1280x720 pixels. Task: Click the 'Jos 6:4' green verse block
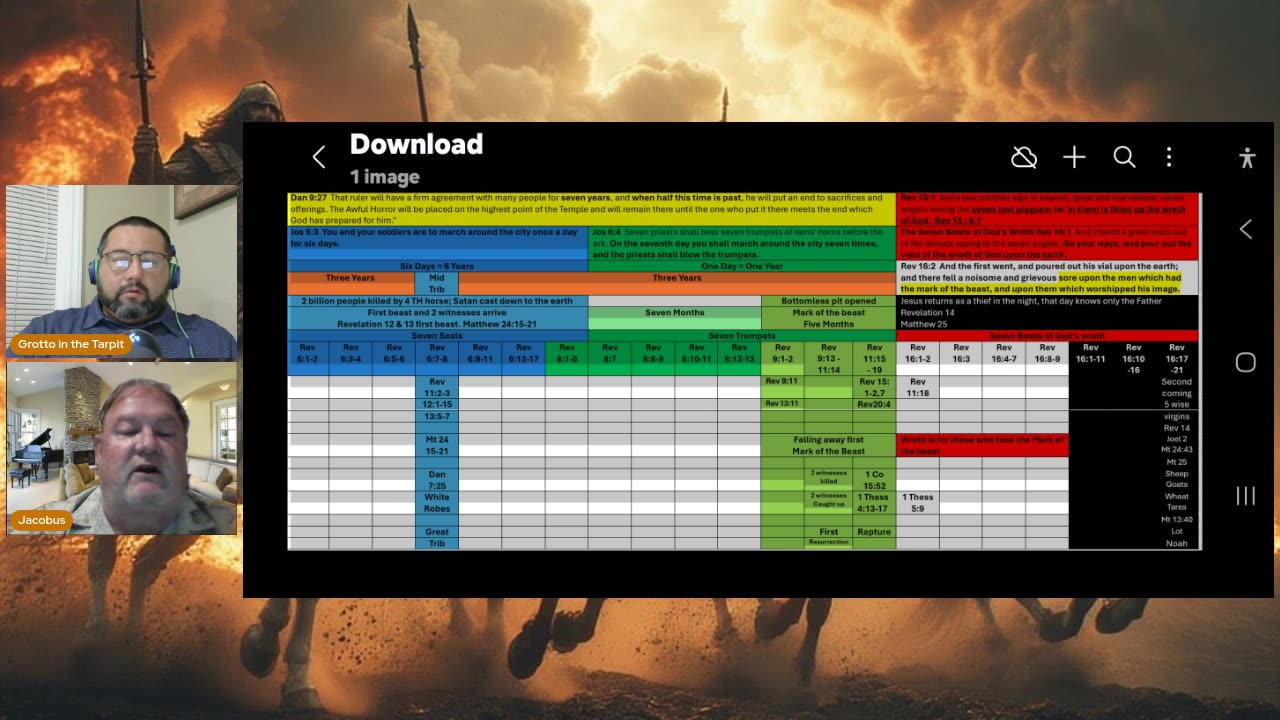point(742,243)
